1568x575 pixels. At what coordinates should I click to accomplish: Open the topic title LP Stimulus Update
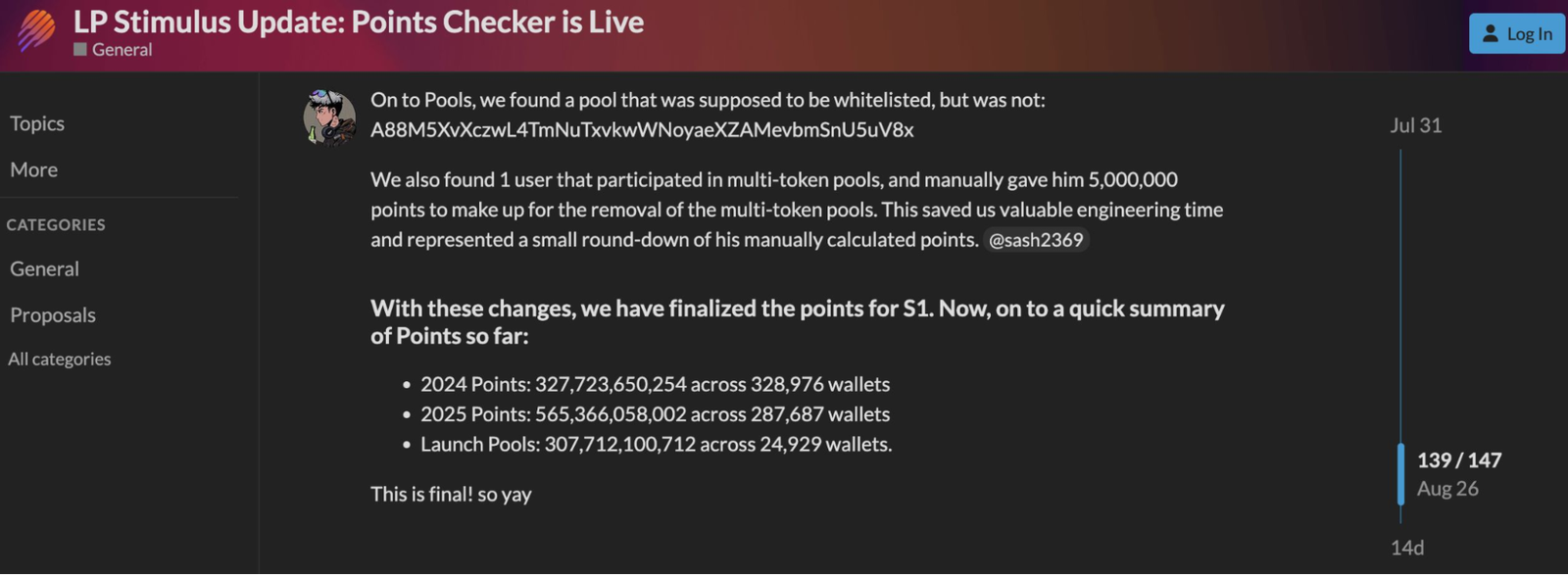tap(357, 22)
